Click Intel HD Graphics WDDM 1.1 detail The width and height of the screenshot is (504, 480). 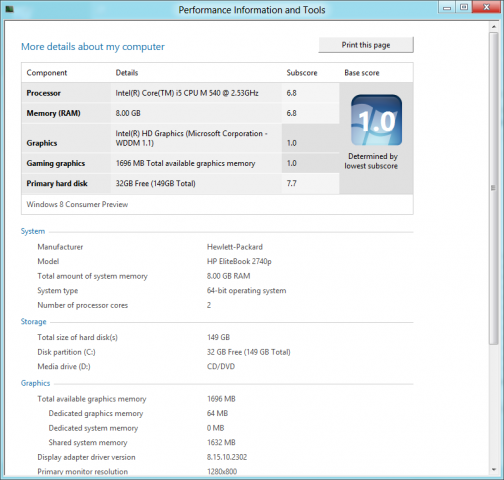[191, 138]
